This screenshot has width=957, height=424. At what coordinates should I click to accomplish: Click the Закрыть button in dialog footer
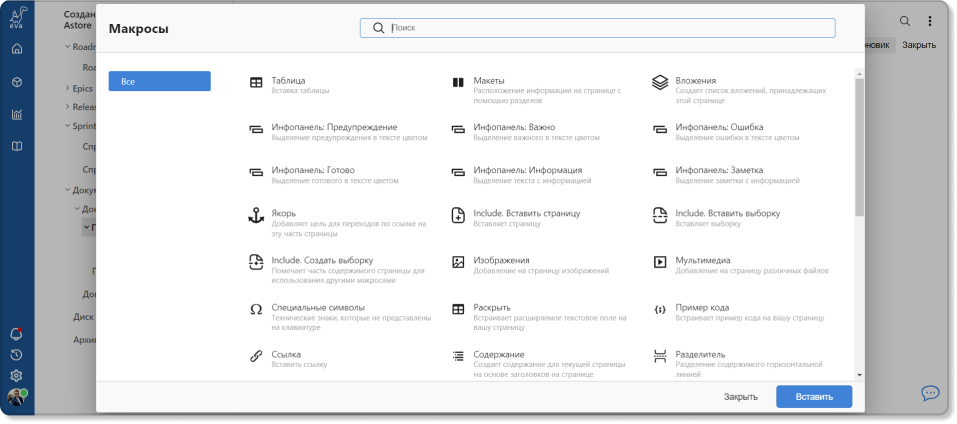740,397
